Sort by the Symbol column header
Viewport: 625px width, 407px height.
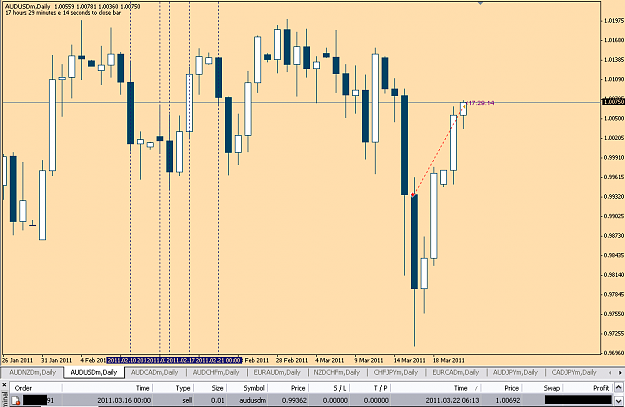[254, 388]
